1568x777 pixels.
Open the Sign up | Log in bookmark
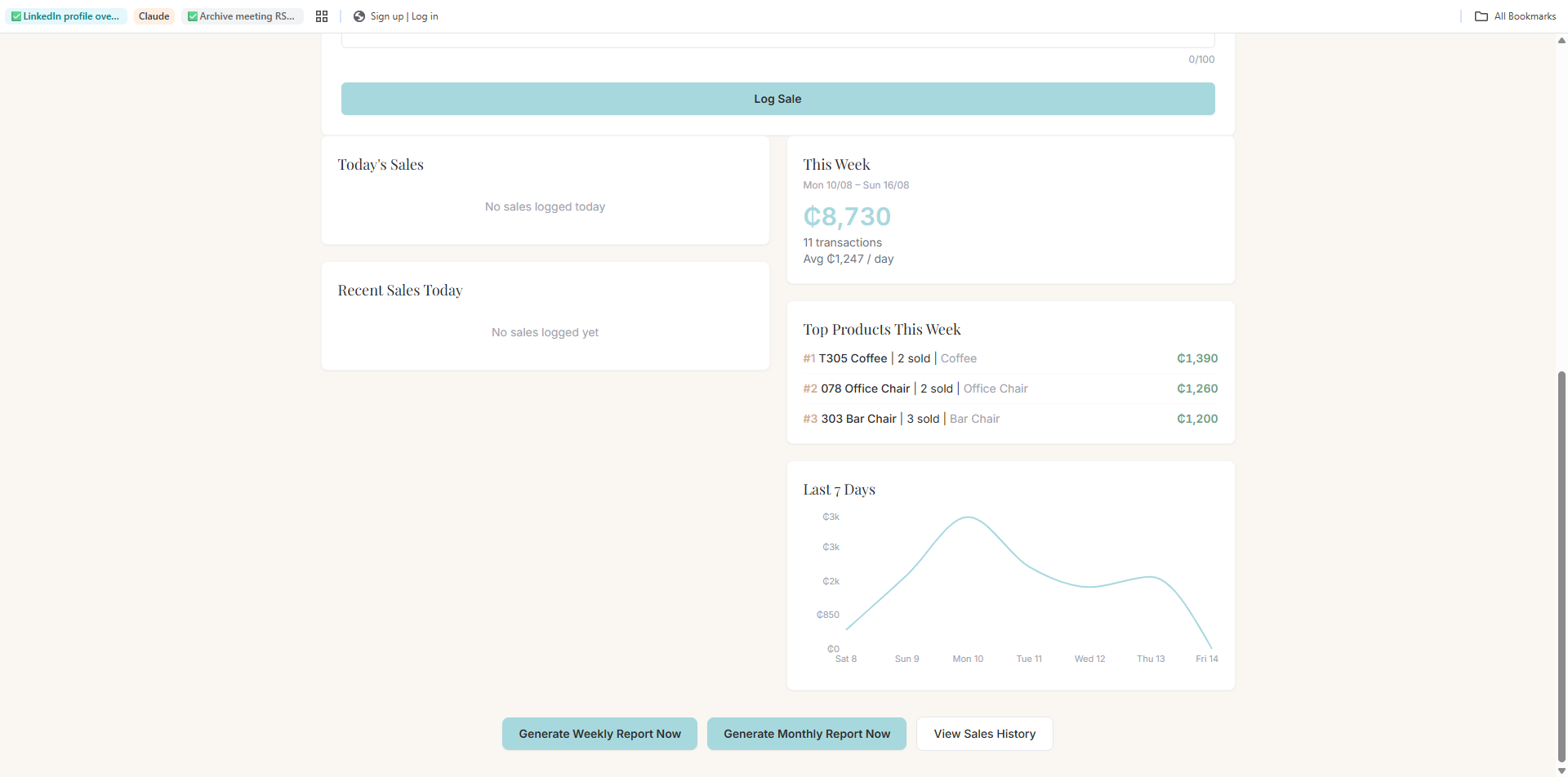pos(396,16)
